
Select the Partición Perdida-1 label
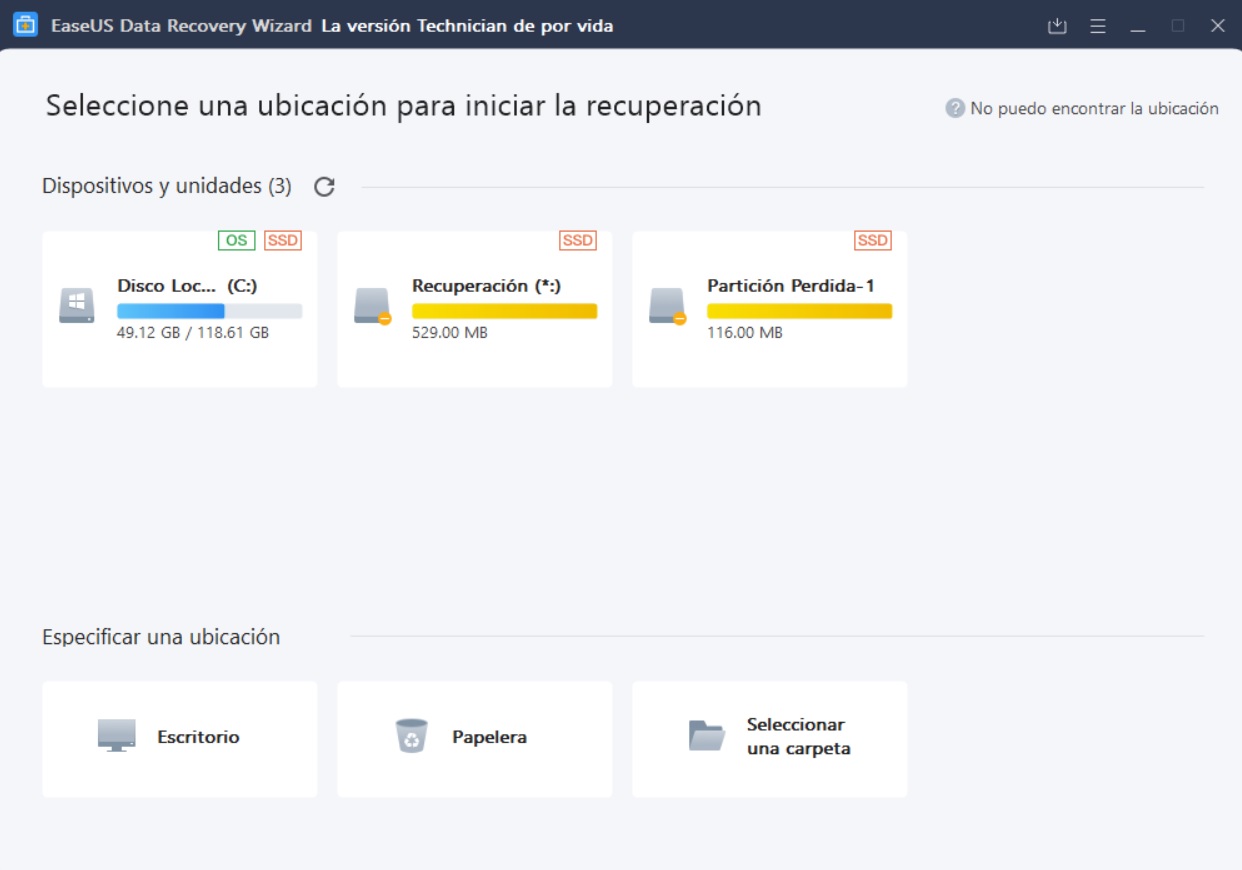pyautogui.click(x=791, y=286)
